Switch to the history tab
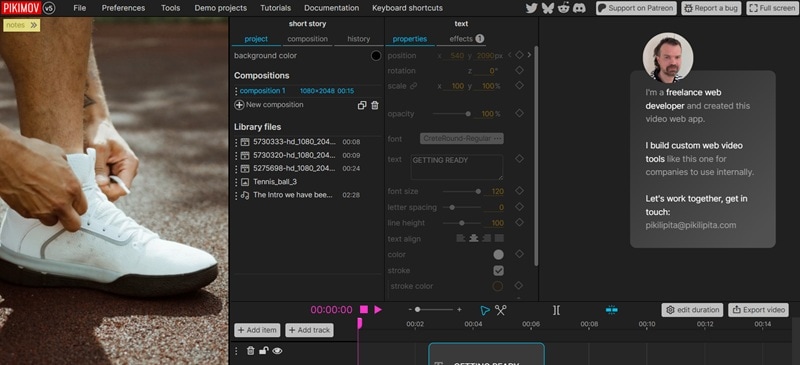The width and height of the screenshot is (800, 365). [359, 39]
